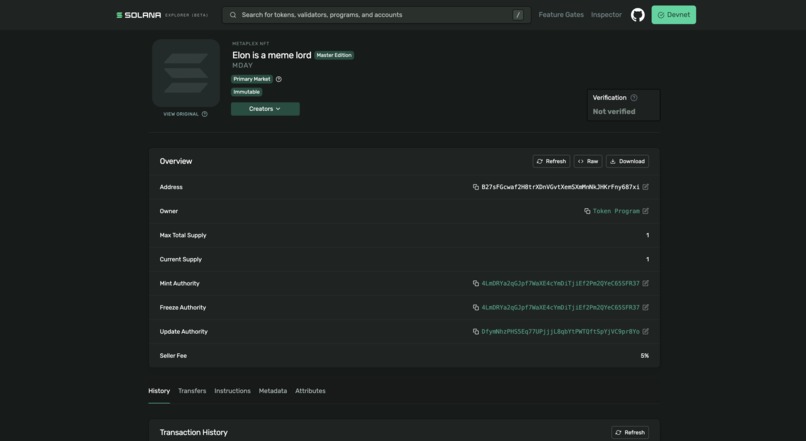Click the NFT placeholder image thumbnail
Screen dimensions: 806x441
pos(186,73)
